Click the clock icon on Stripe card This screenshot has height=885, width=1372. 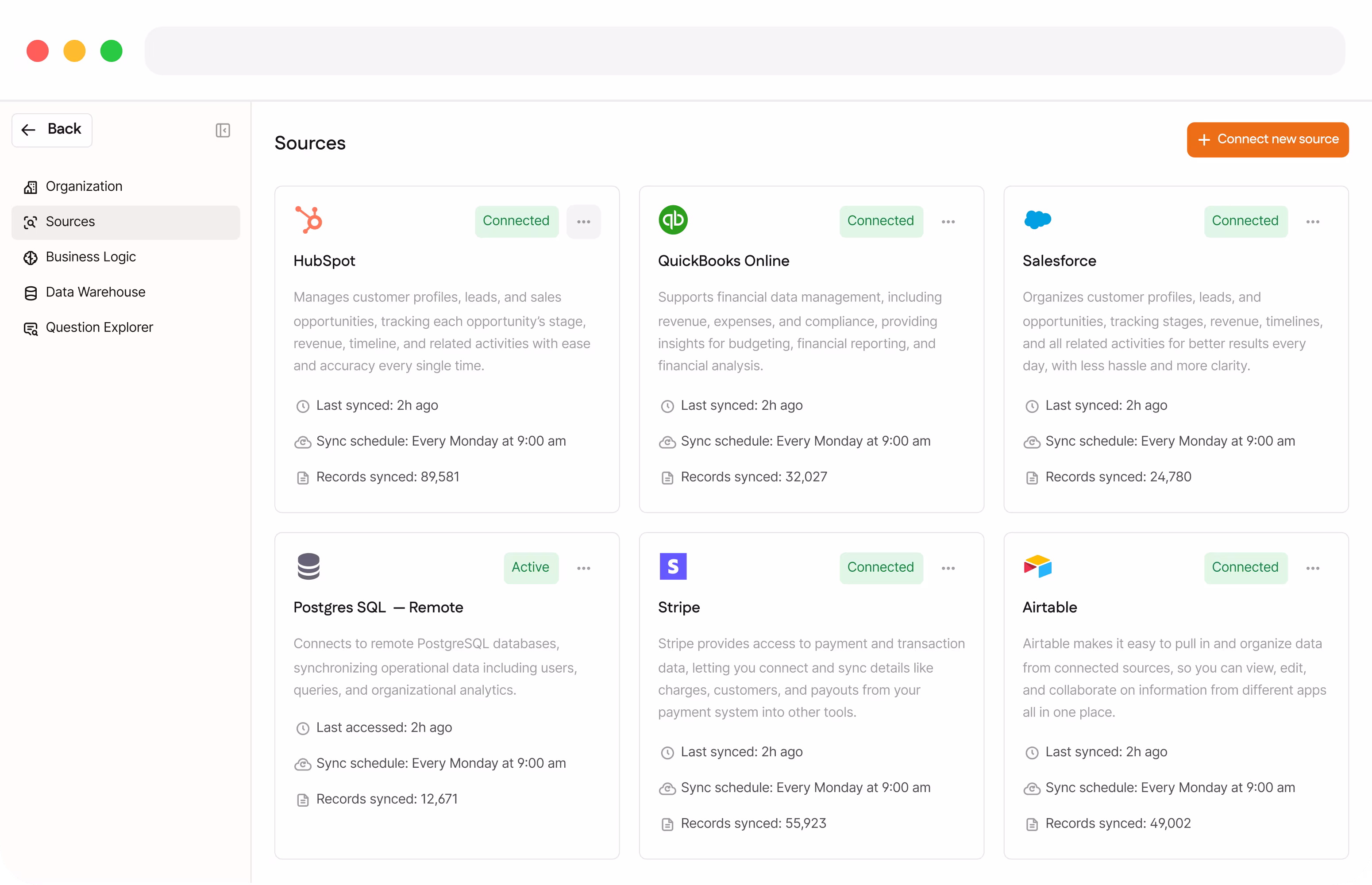[x=667, y=753]
